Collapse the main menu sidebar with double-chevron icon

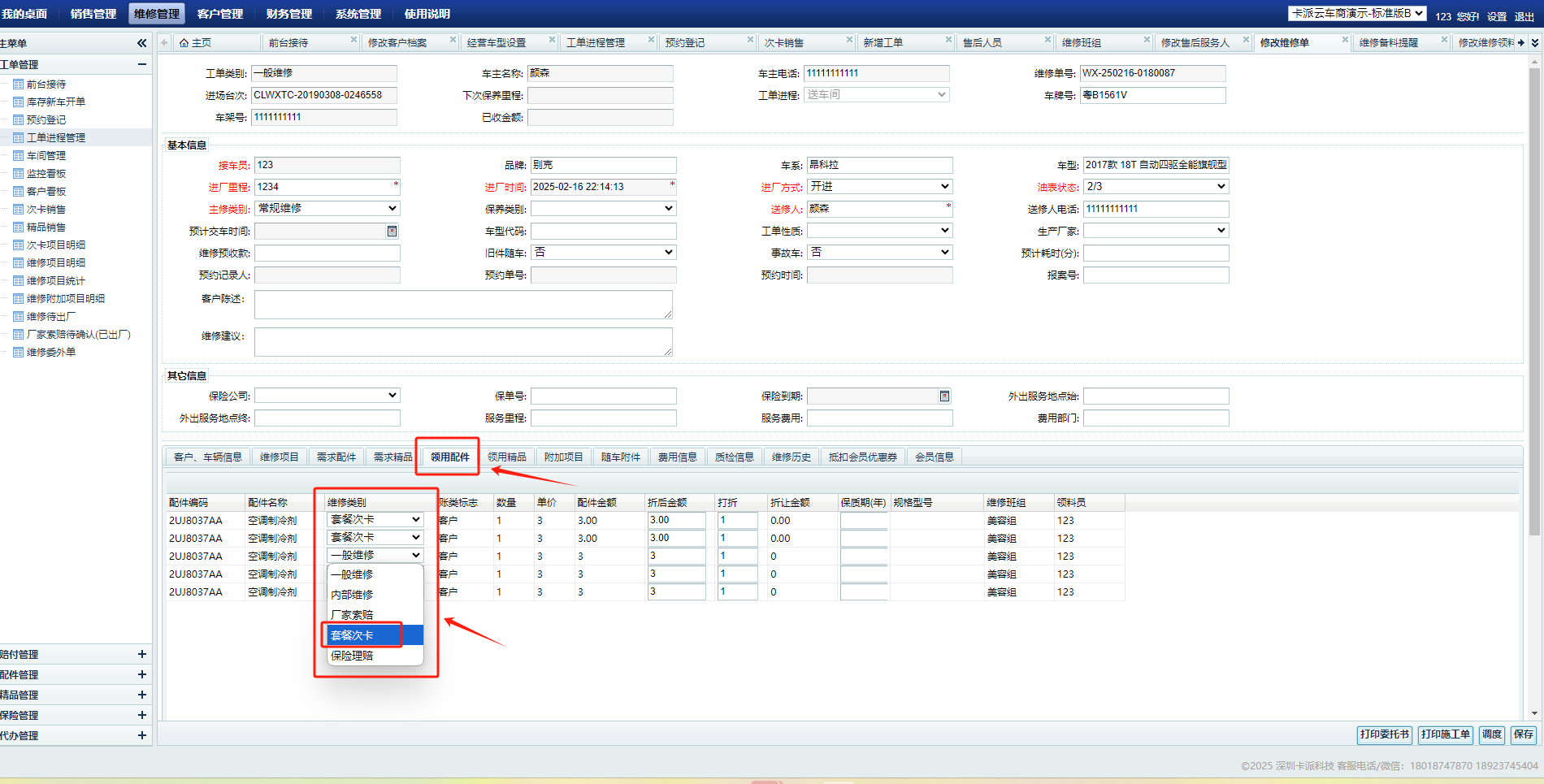(141, 43)
